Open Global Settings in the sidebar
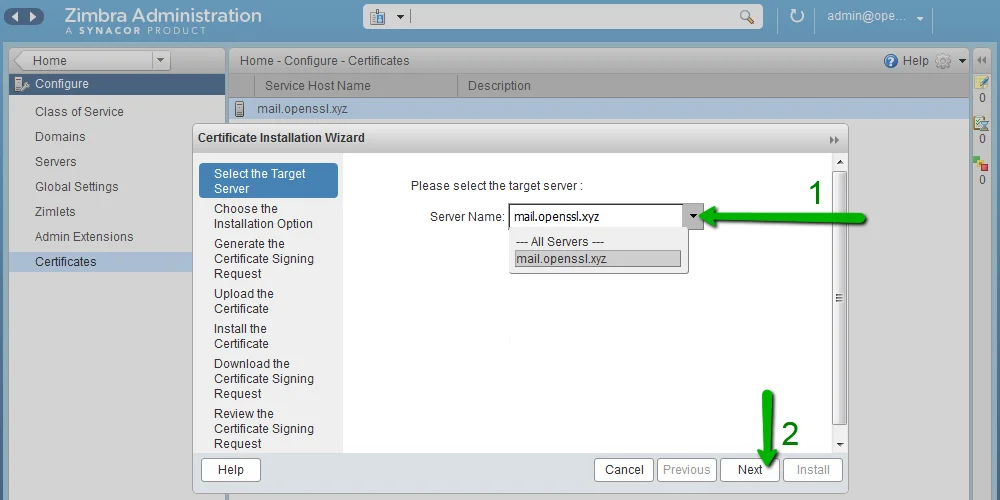1000x500 pixels. coord(76,187)
